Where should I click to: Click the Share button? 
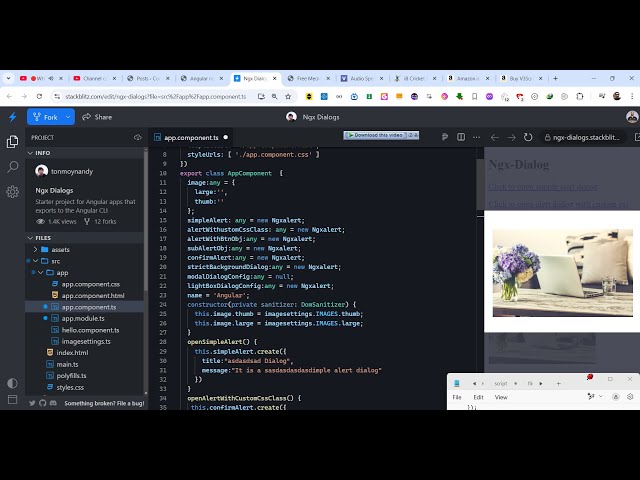(96, 117)
